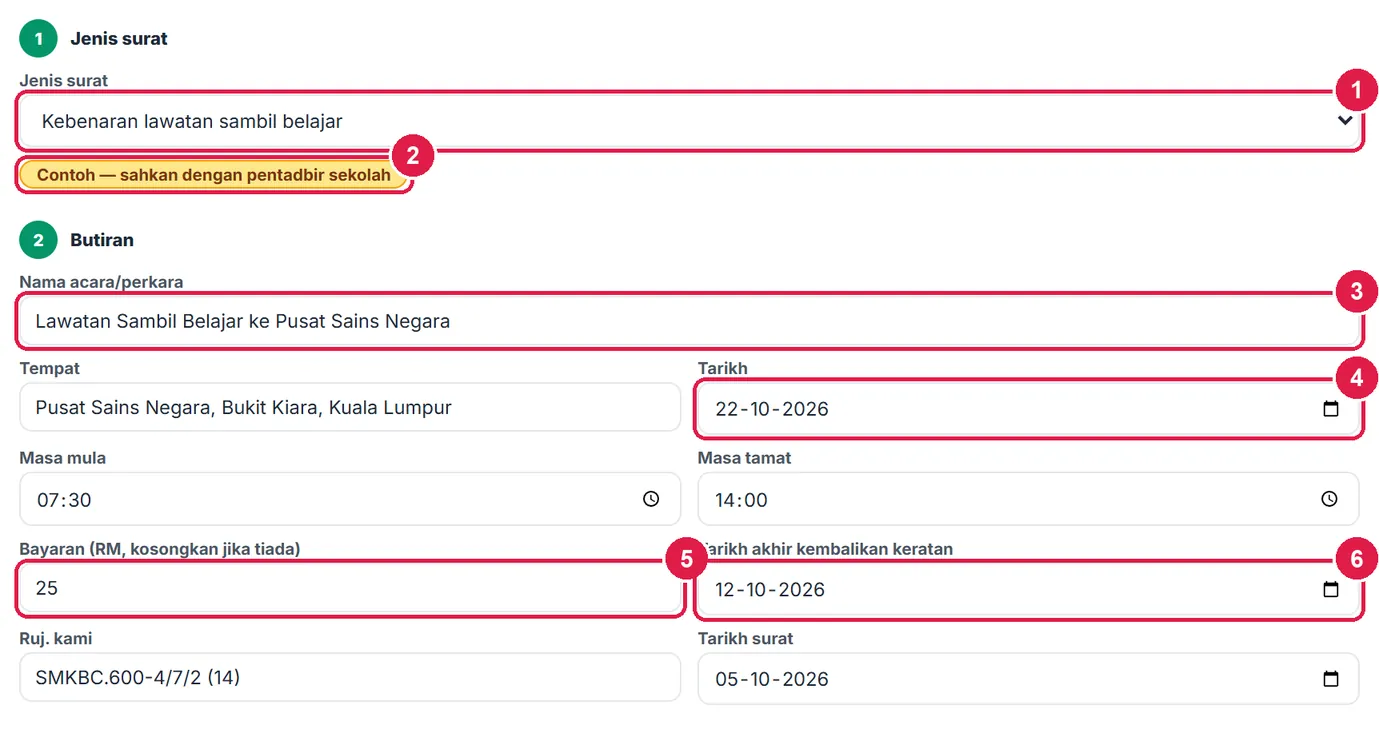The image size is (1379, 737).
Task: Click the green step 1 Jenis surat badge
Action: coord(39,39)
